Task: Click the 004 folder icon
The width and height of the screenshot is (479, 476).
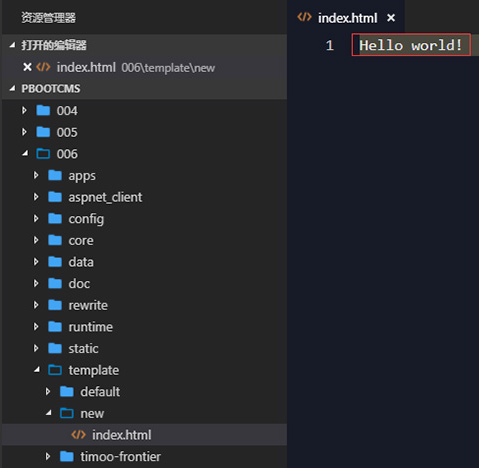Action: pos(43,110)
